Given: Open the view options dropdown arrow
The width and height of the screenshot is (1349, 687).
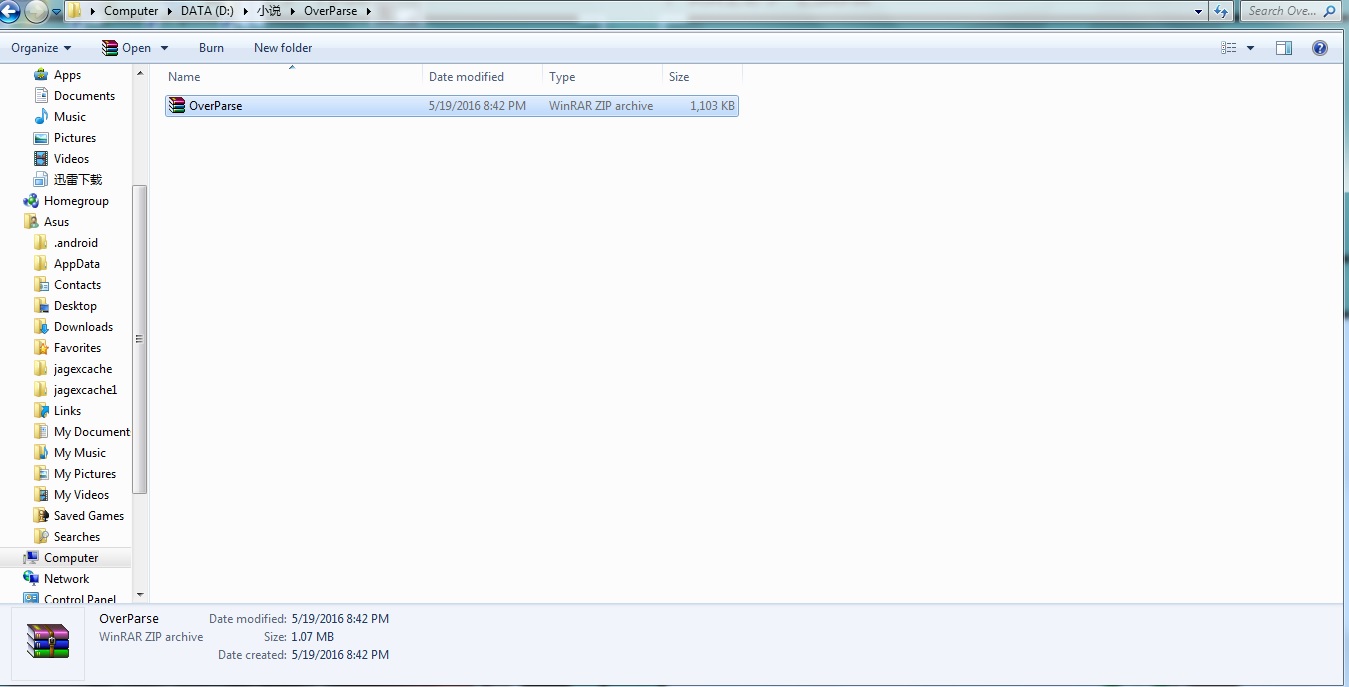Looking at the screenshot, I should click(1250, 48).
